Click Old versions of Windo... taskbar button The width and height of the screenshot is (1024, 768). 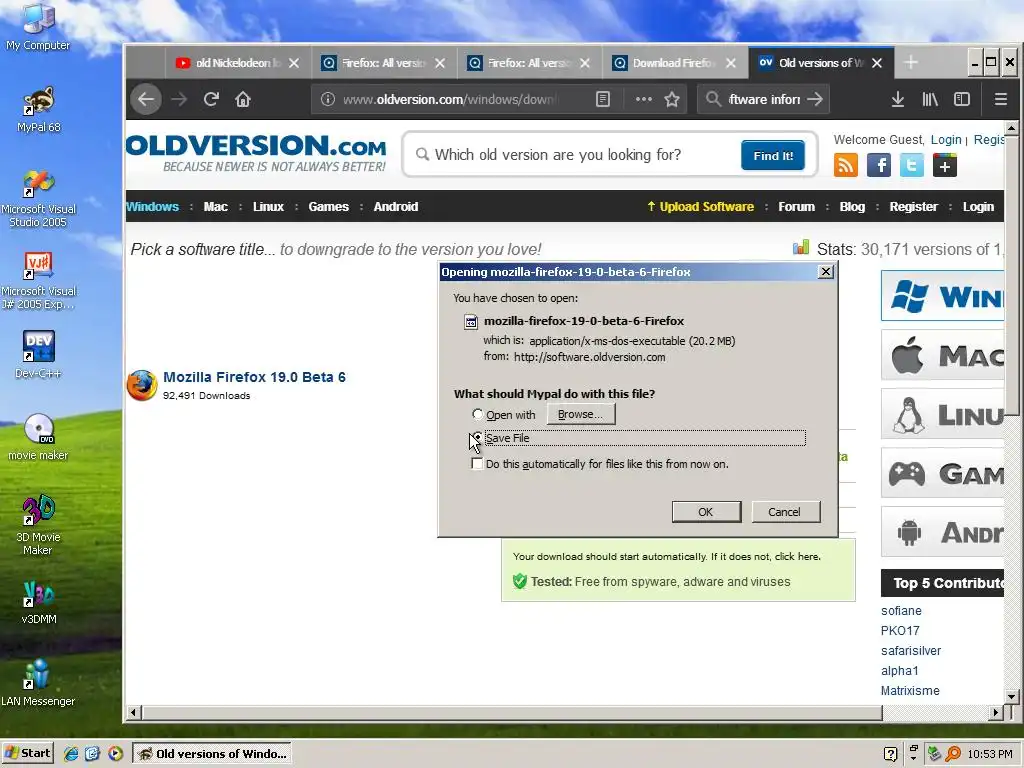[x=212, y=754]
